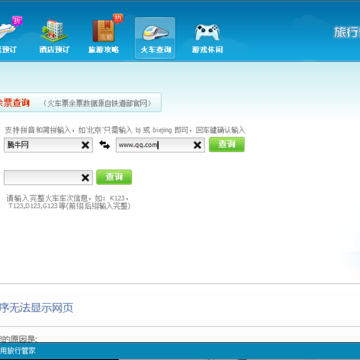
Task: Clear the departure station field 酷牛网
Action: pyautogui.click(x=85, y=145)
